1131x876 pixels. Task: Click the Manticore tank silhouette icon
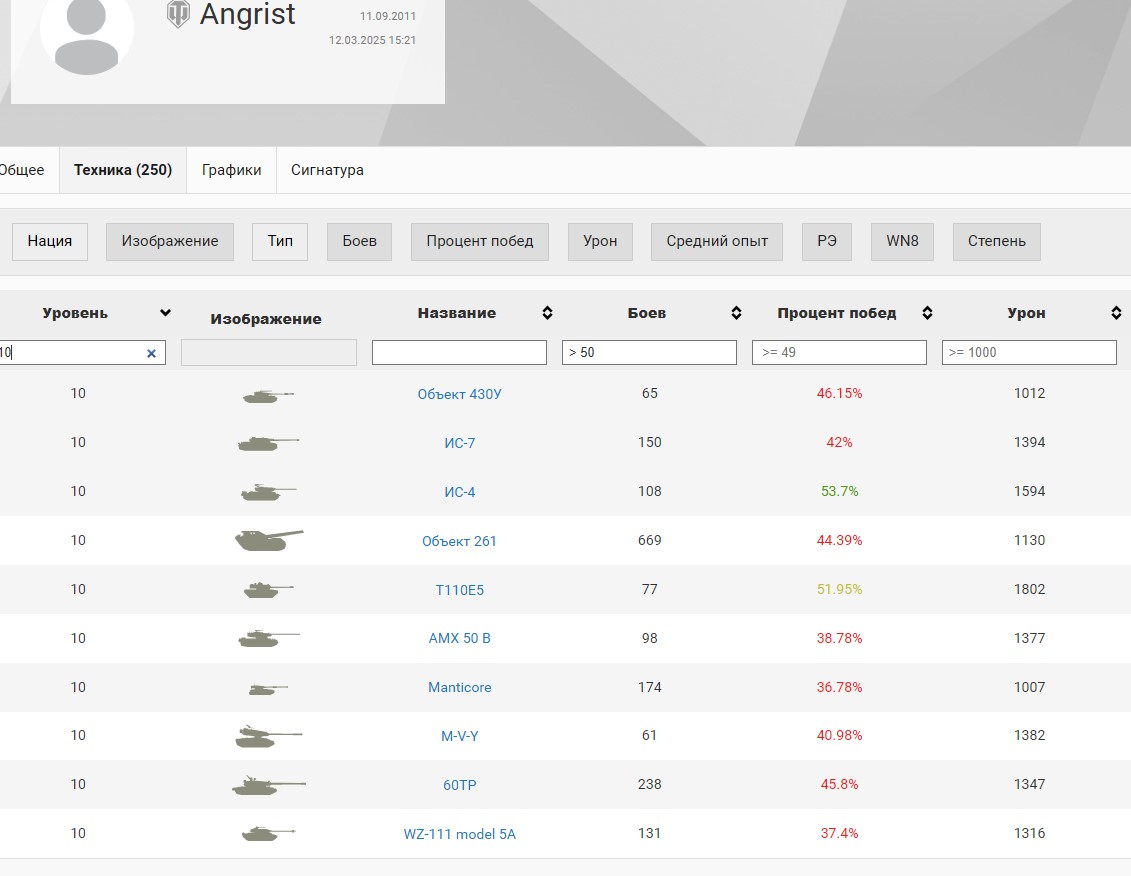tap(268, 688)
